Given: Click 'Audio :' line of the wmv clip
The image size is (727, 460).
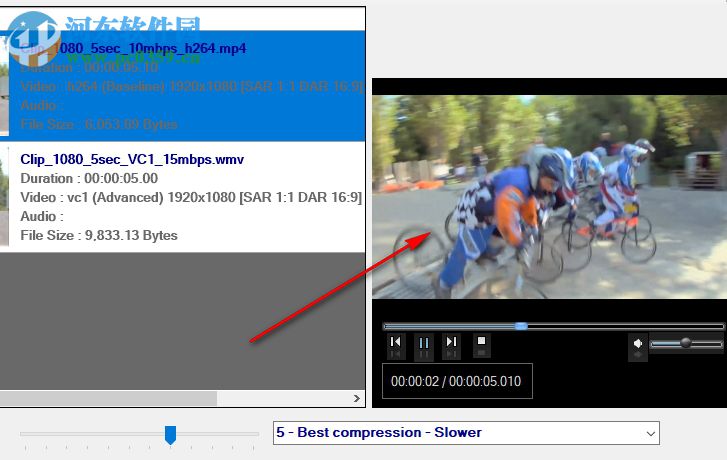Looking at the screenshot, I should pos(42,217).
